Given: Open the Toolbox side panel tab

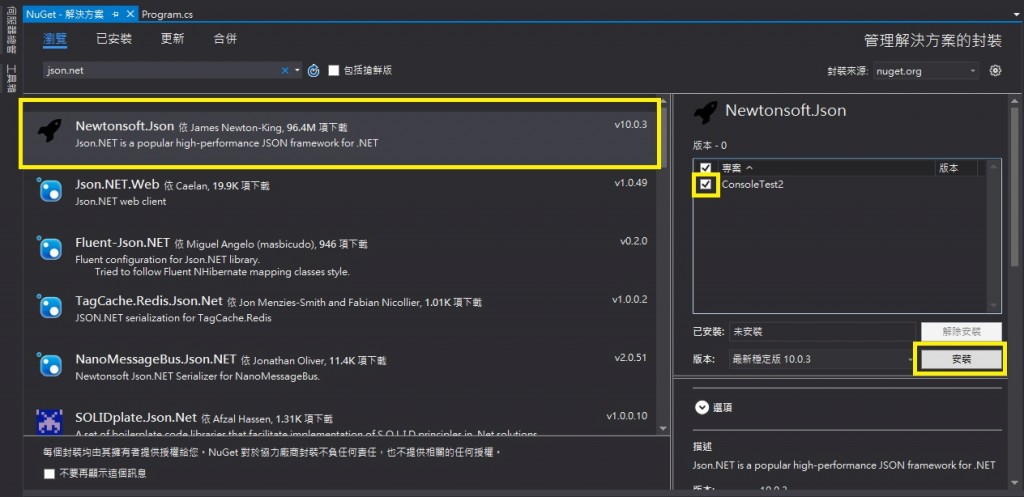Looking at the screenshot, I should 11,79.
